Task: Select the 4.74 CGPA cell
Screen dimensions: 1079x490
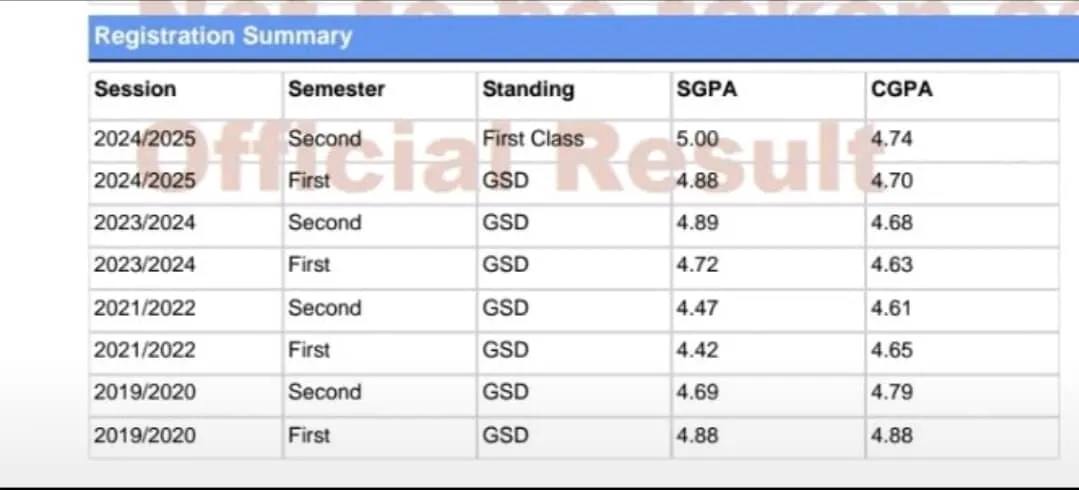Action: click(x=892, y=139)
